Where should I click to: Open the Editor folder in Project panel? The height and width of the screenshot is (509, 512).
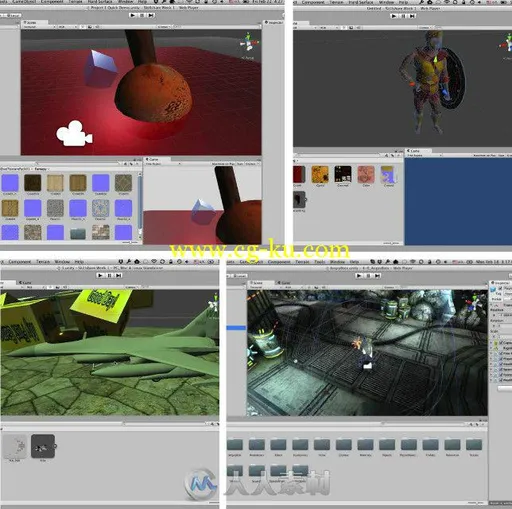(x=278, y=447)
